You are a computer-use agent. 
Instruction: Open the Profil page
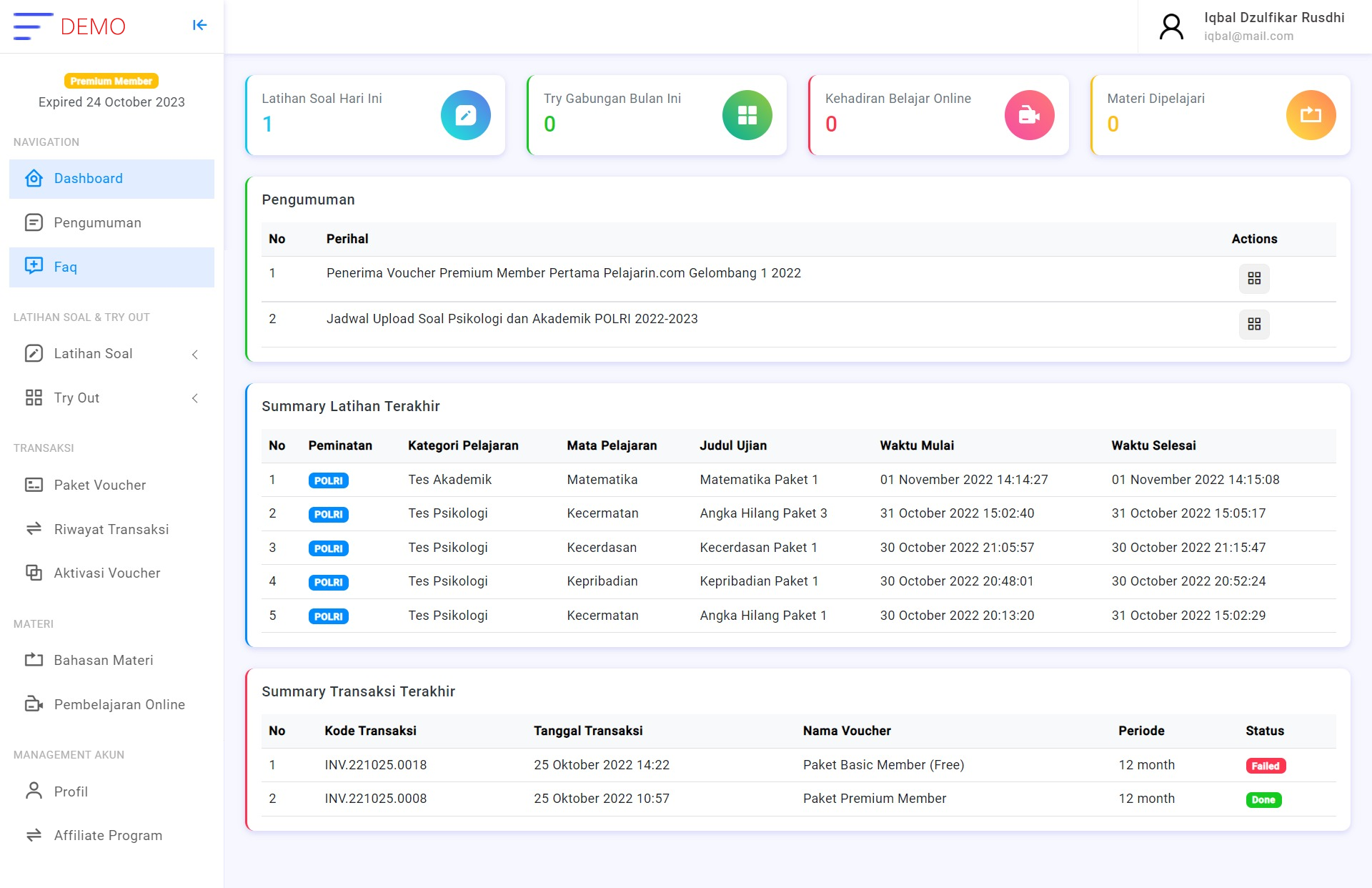coord(111,791)
